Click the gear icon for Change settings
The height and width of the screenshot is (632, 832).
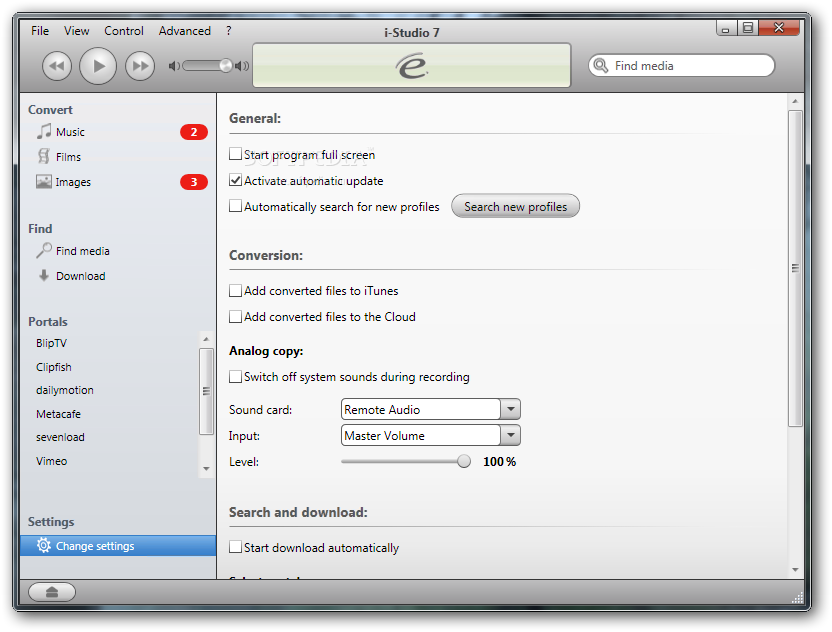44,545
